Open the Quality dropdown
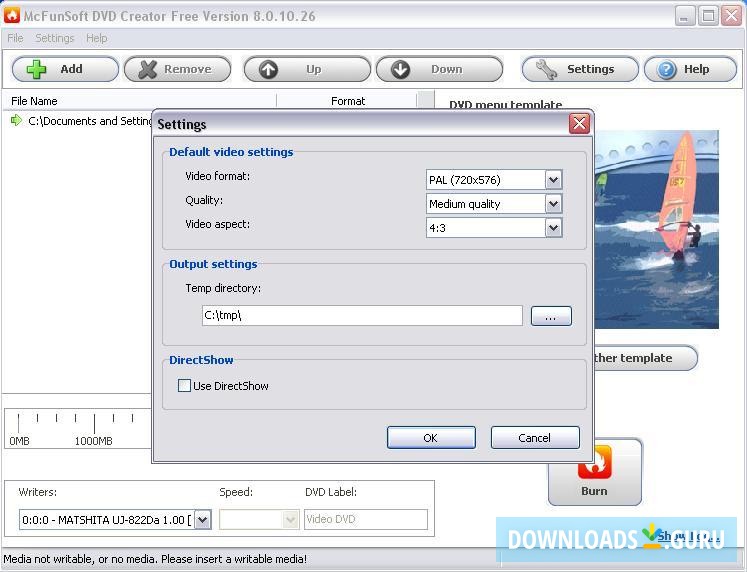The image size is (747, 572). click(x=554, y=204)
